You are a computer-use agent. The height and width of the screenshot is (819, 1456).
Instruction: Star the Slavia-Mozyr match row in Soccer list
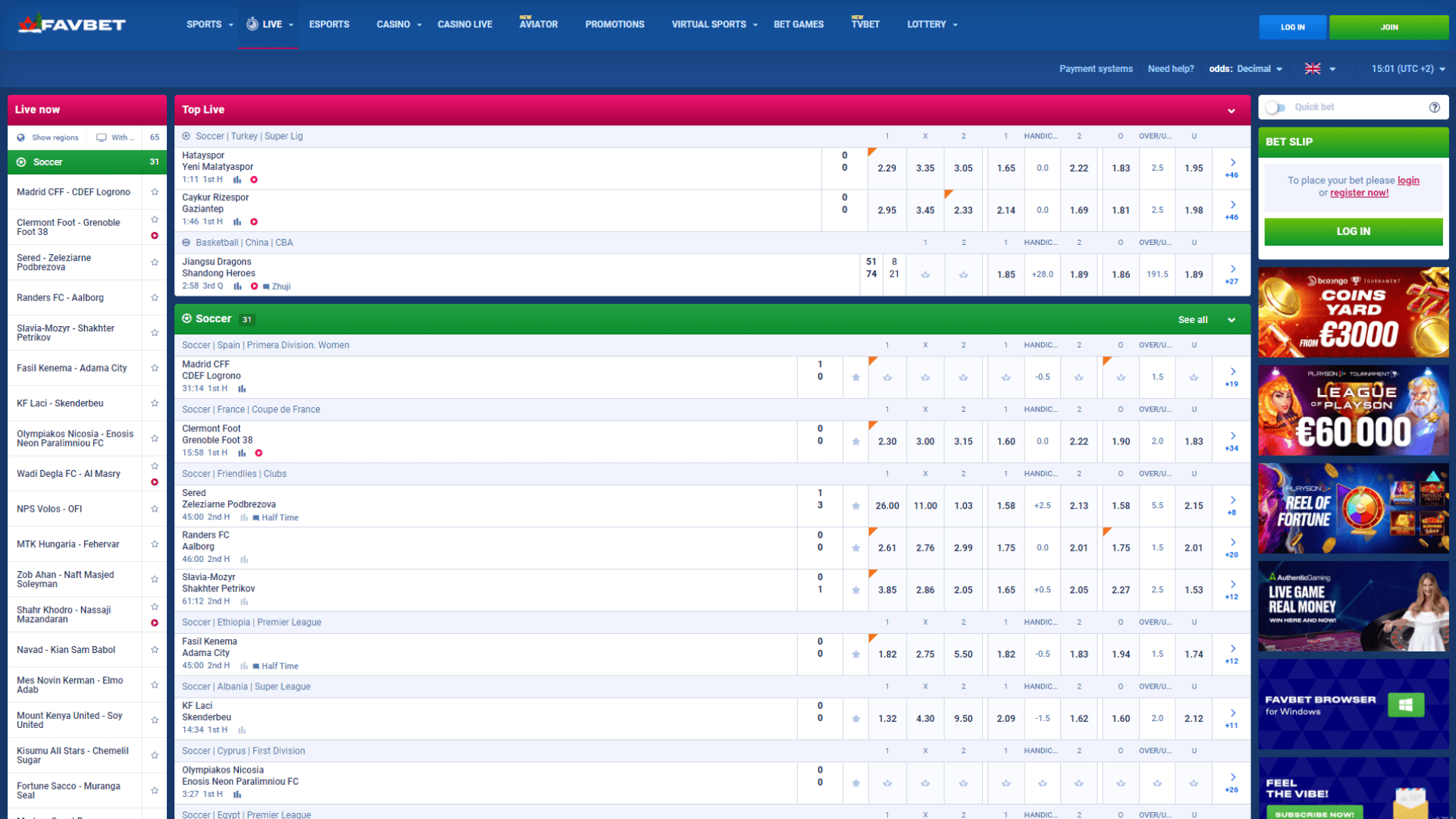pos(856,590)
